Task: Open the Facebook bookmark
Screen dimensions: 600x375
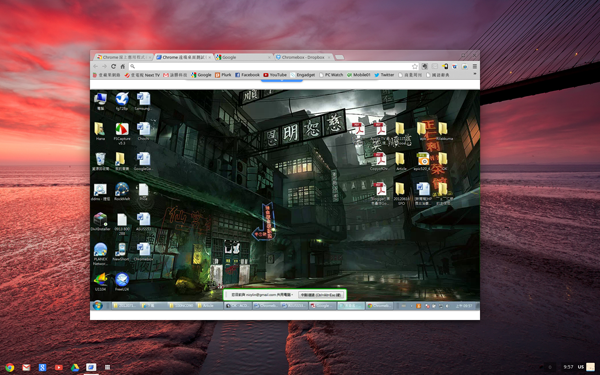Action: [x=247, y=75]
